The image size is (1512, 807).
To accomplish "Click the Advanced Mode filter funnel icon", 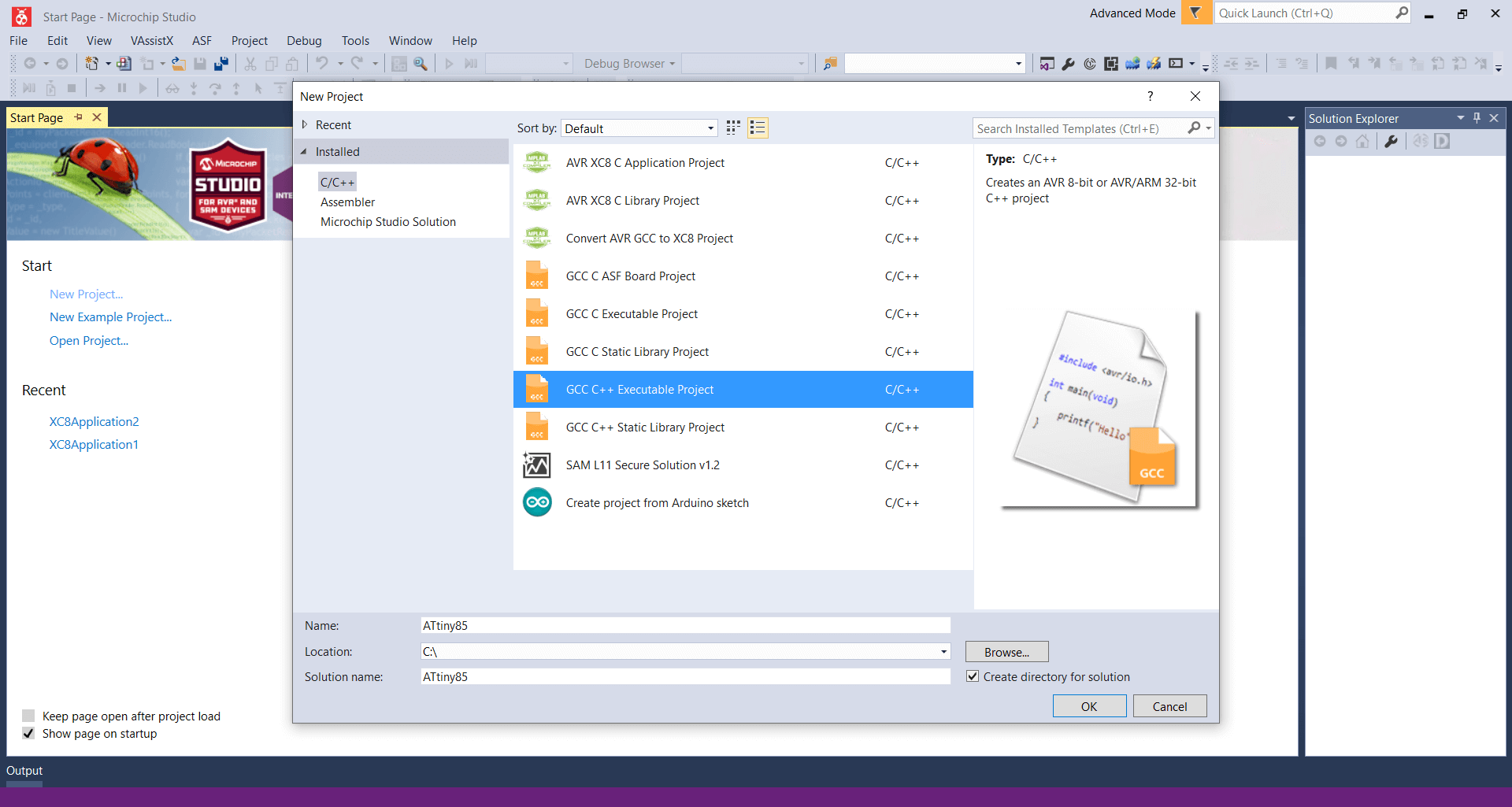I will pos(1195,13).
